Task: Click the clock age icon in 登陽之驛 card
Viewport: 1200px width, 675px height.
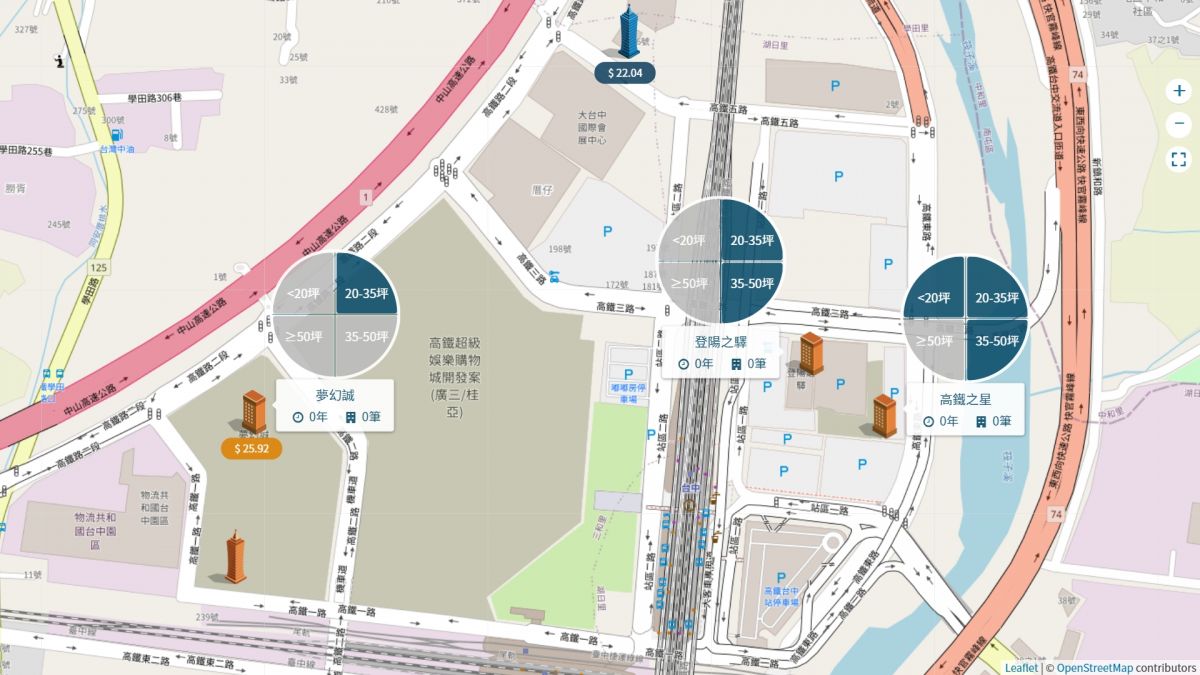Action: [684, 365]
